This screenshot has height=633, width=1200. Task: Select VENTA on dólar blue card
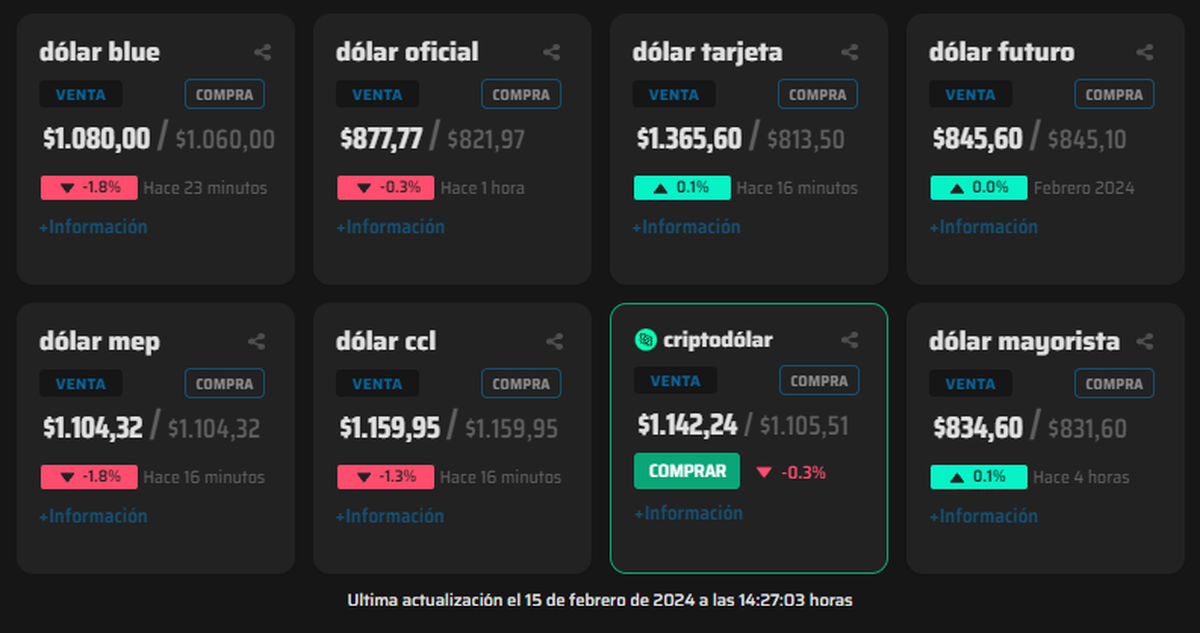pos(81,95)
